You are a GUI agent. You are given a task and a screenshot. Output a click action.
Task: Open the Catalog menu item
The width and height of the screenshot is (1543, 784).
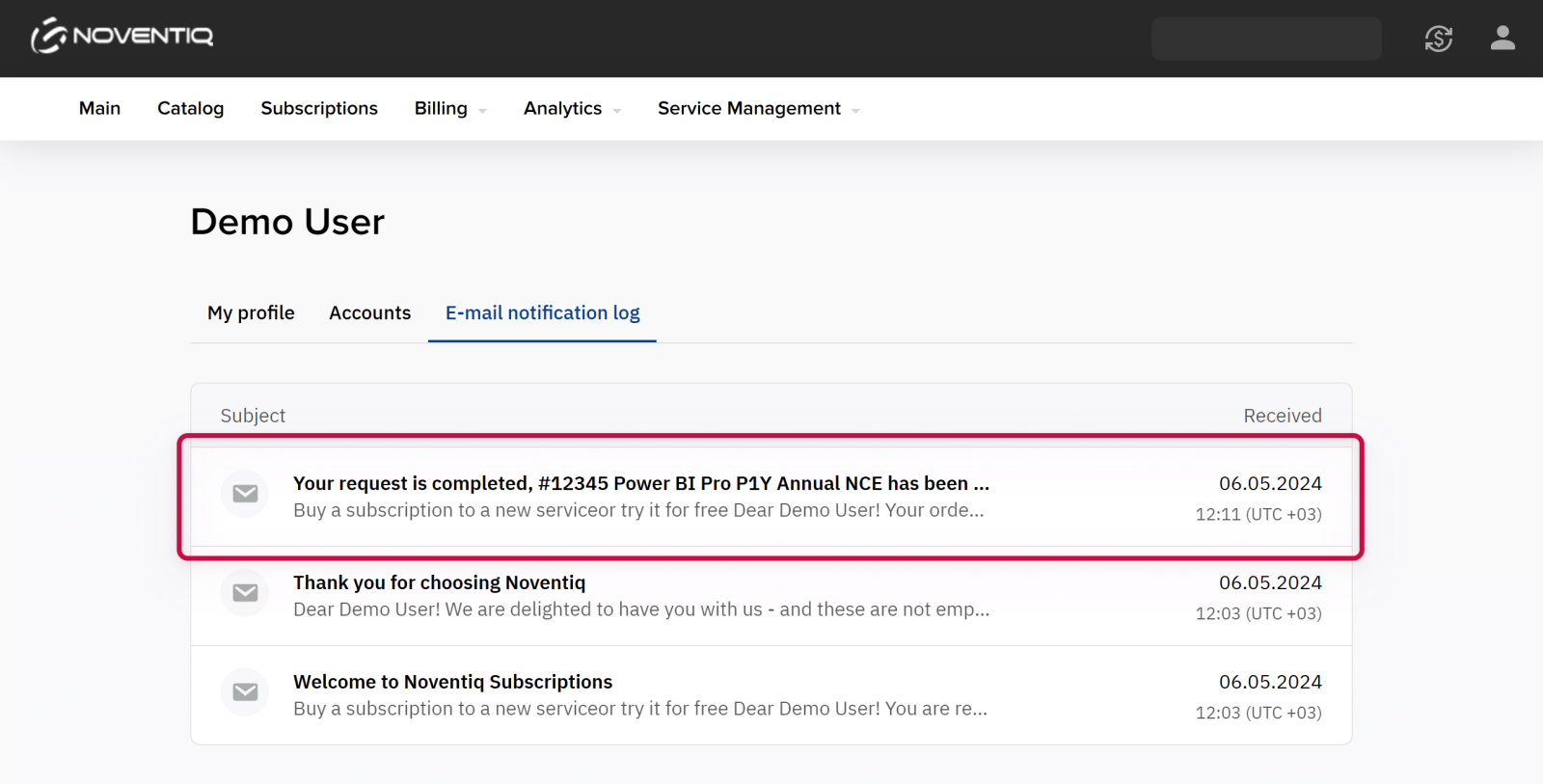point(190,109)
